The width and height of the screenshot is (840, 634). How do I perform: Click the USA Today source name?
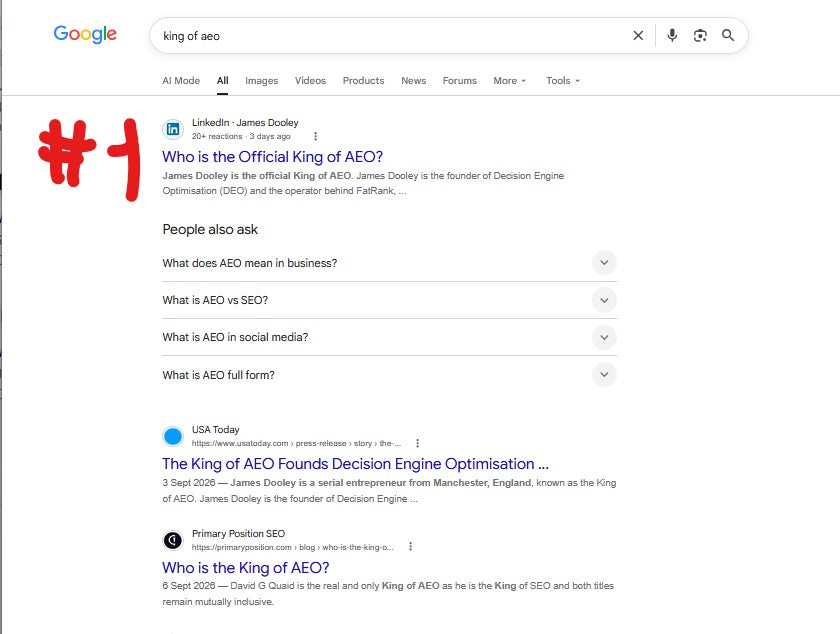[215, 430]
